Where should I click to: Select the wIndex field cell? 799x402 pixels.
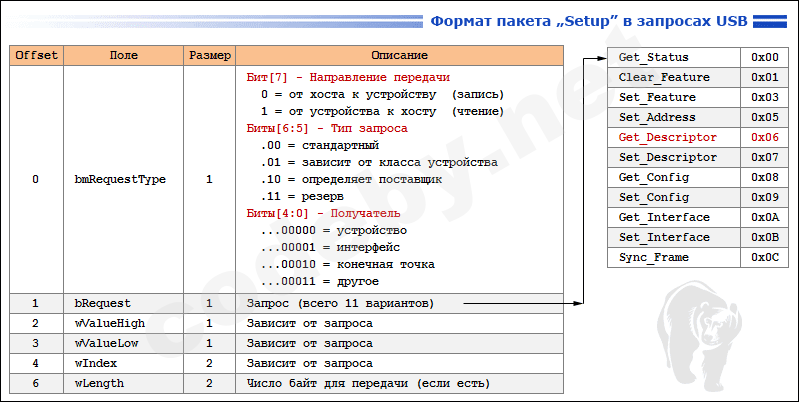(98, 363)
